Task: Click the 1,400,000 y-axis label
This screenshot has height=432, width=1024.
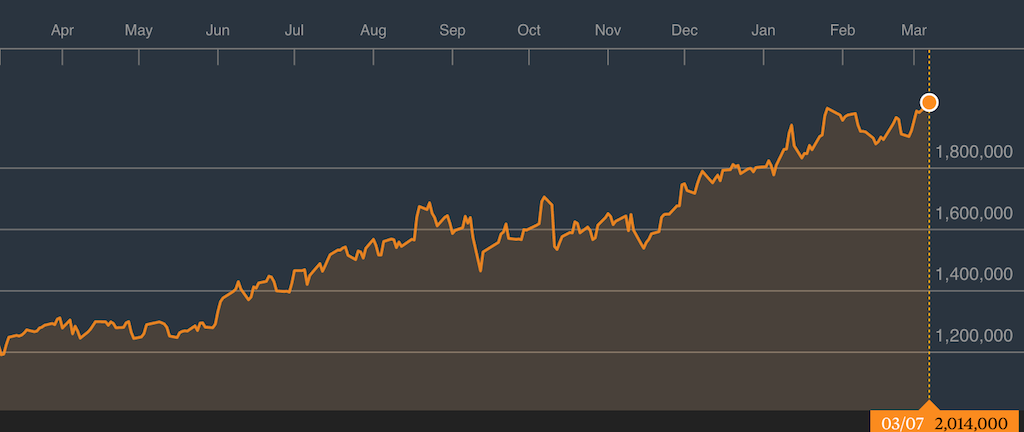Action: [973, 274]
